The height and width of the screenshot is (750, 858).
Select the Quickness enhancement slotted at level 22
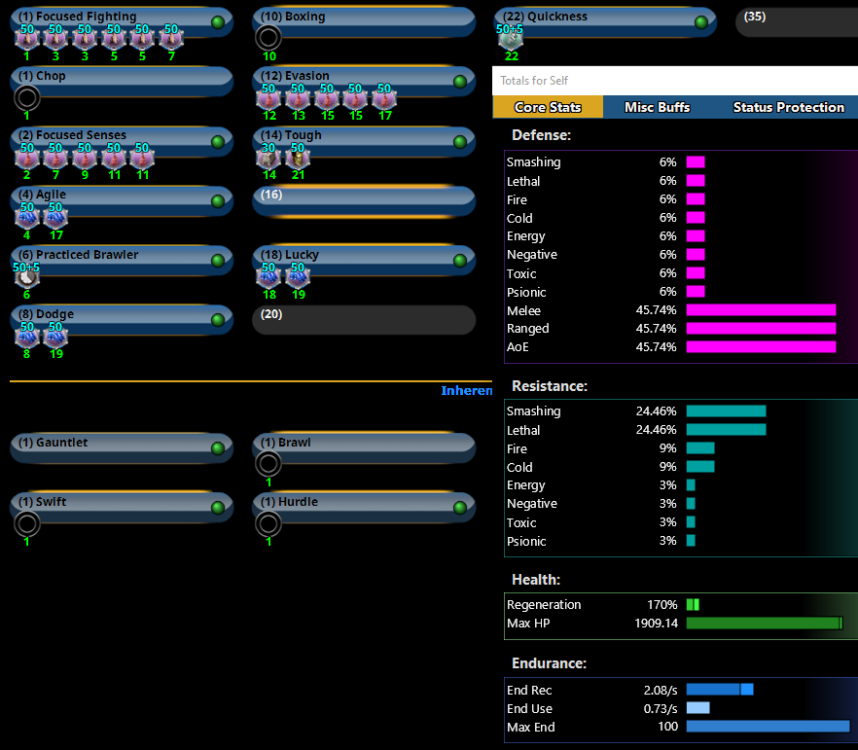[x=511, y=39]
